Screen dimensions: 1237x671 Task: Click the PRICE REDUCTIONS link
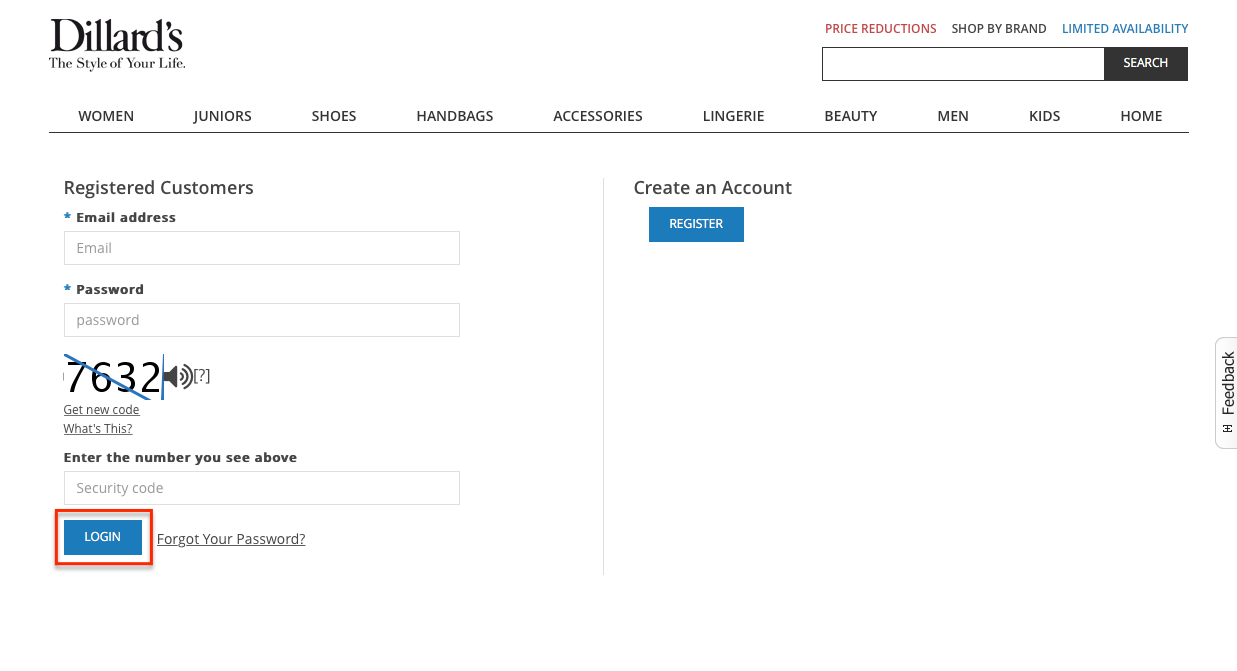pos(880,28)
